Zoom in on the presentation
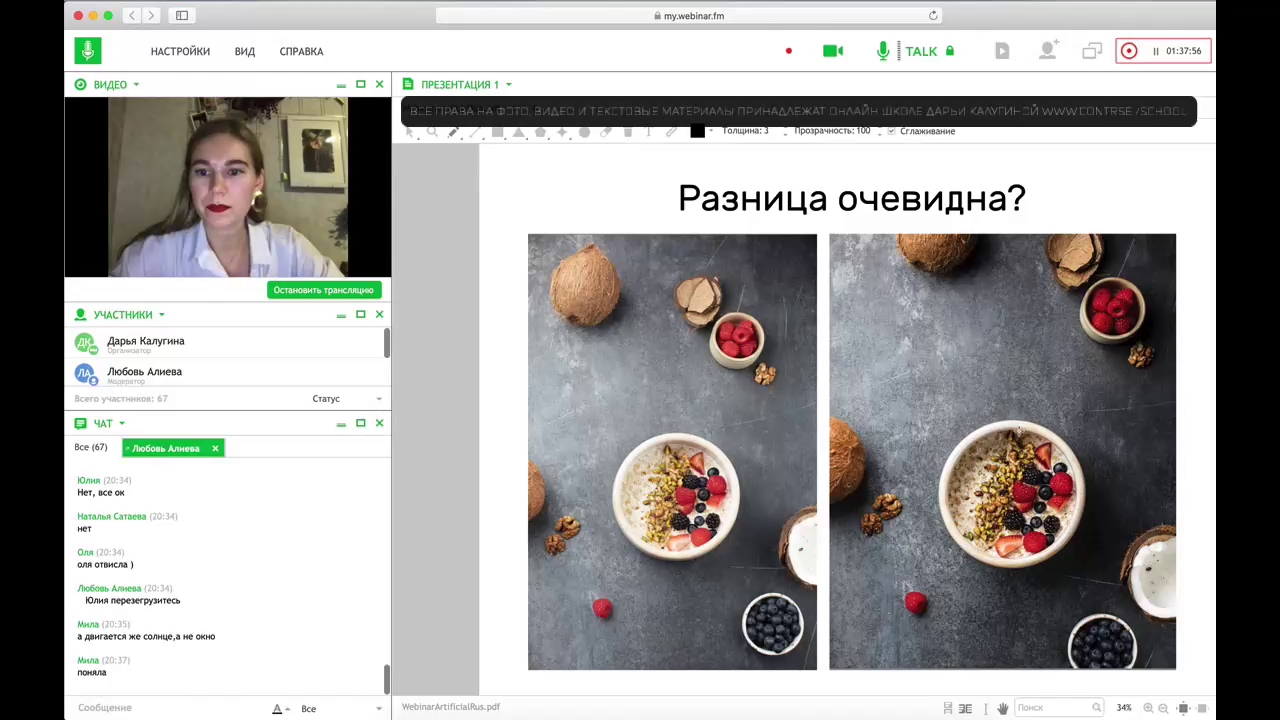Screen dimensions: 1280x720 click(x=1148, y=708)
